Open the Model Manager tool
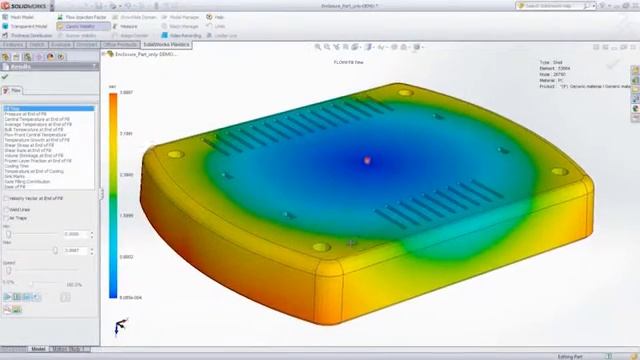Viewport: 640px width, 360px height. (180, 17)
